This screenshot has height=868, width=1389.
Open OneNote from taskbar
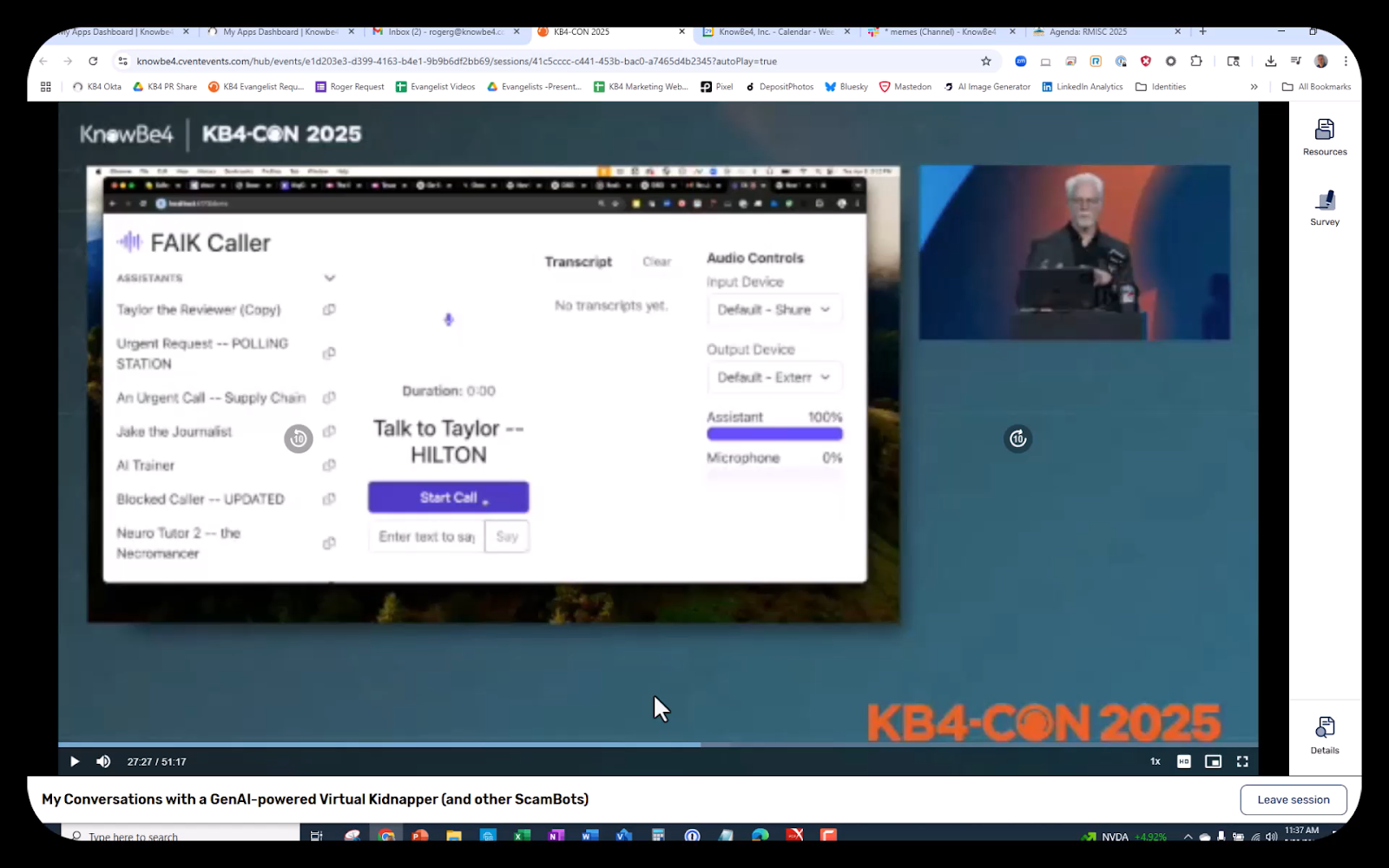click(x=556, y=836)
